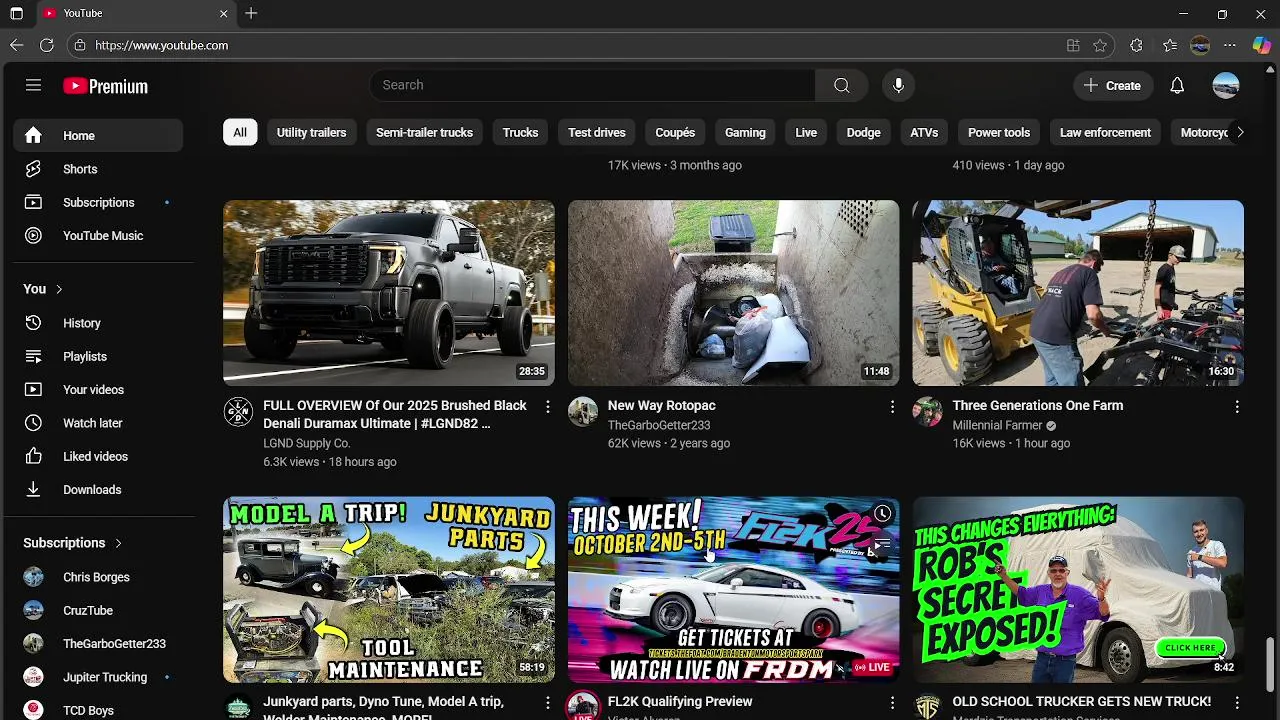Open Liked videos in the sidebar
This screenshot has width=1280, height=720.
click(x=98, y=456)
